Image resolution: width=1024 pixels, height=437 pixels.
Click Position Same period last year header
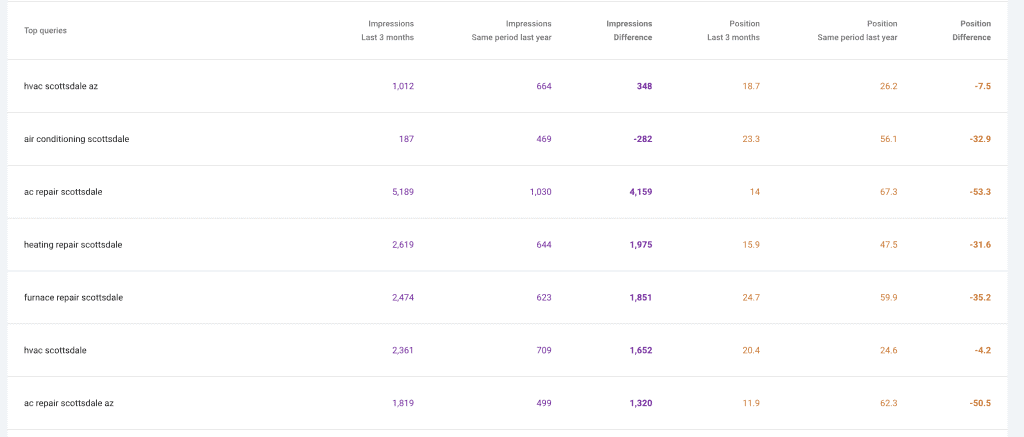(x=857, y=31)
